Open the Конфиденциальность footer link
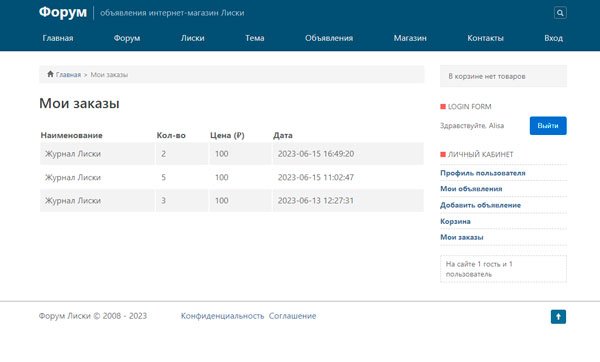Screen dimensions: 600x362 222,316
